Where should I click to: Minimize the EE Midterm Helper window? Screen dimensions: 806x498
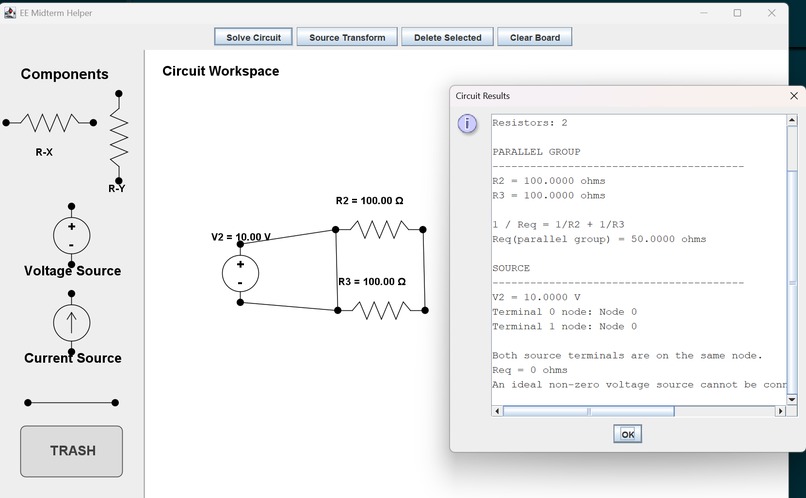[x=703, y=13]
